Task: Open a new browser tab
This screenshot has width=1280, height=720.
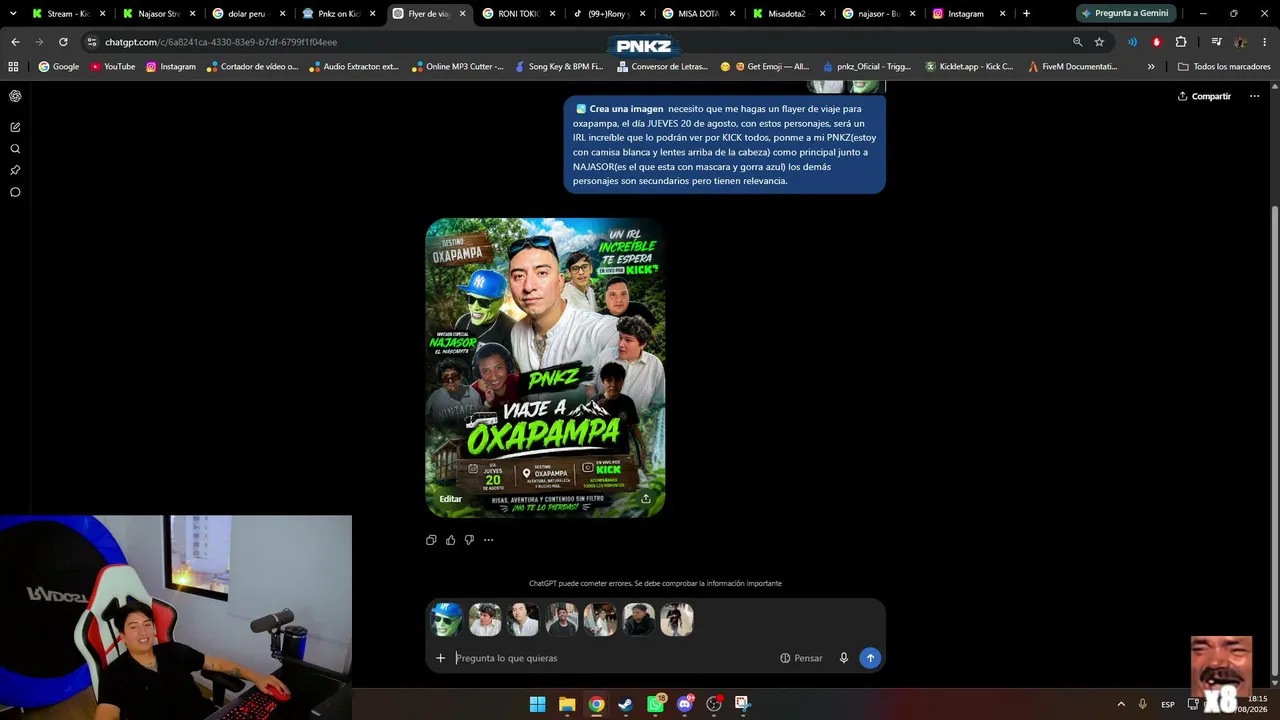Action: pyautogui.click(x=1026, y=14)
